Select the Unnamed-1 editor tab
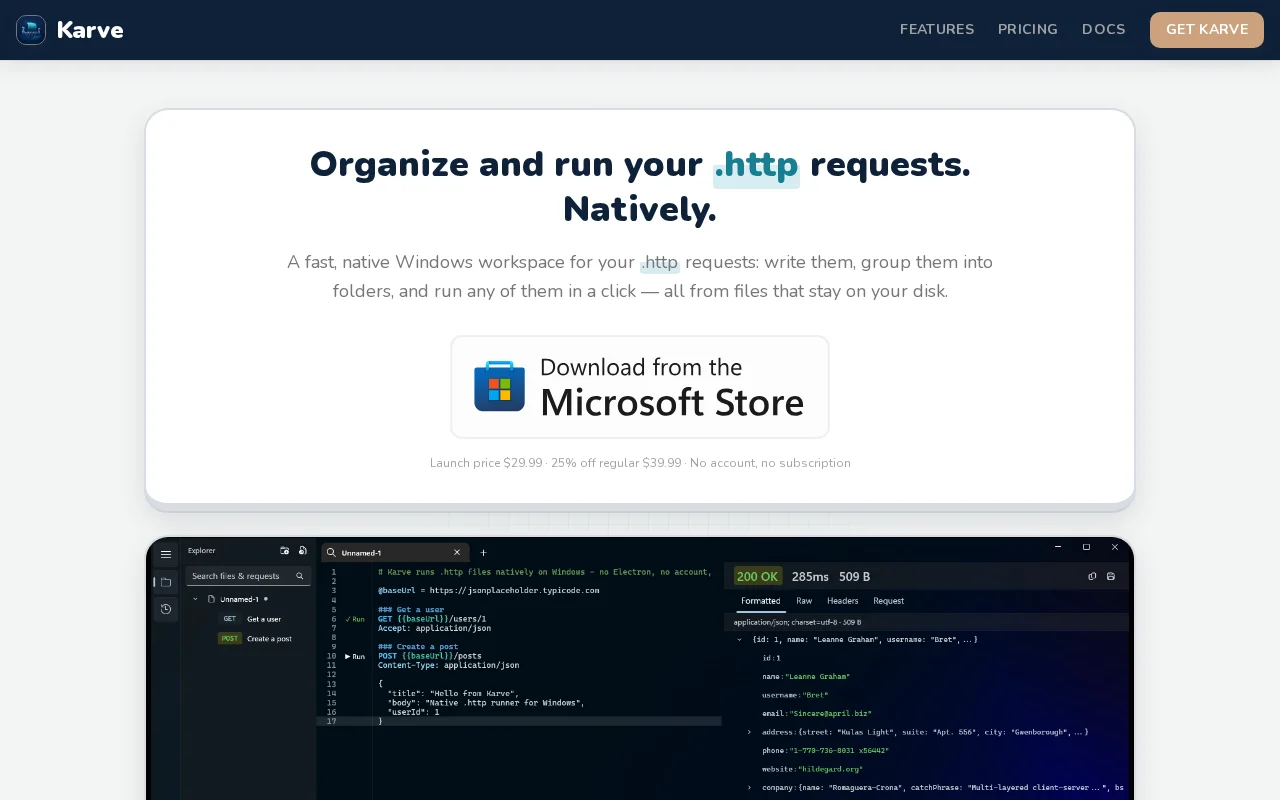The width and height of the screenshot is (1280, 800). click(x=395, y=552)
